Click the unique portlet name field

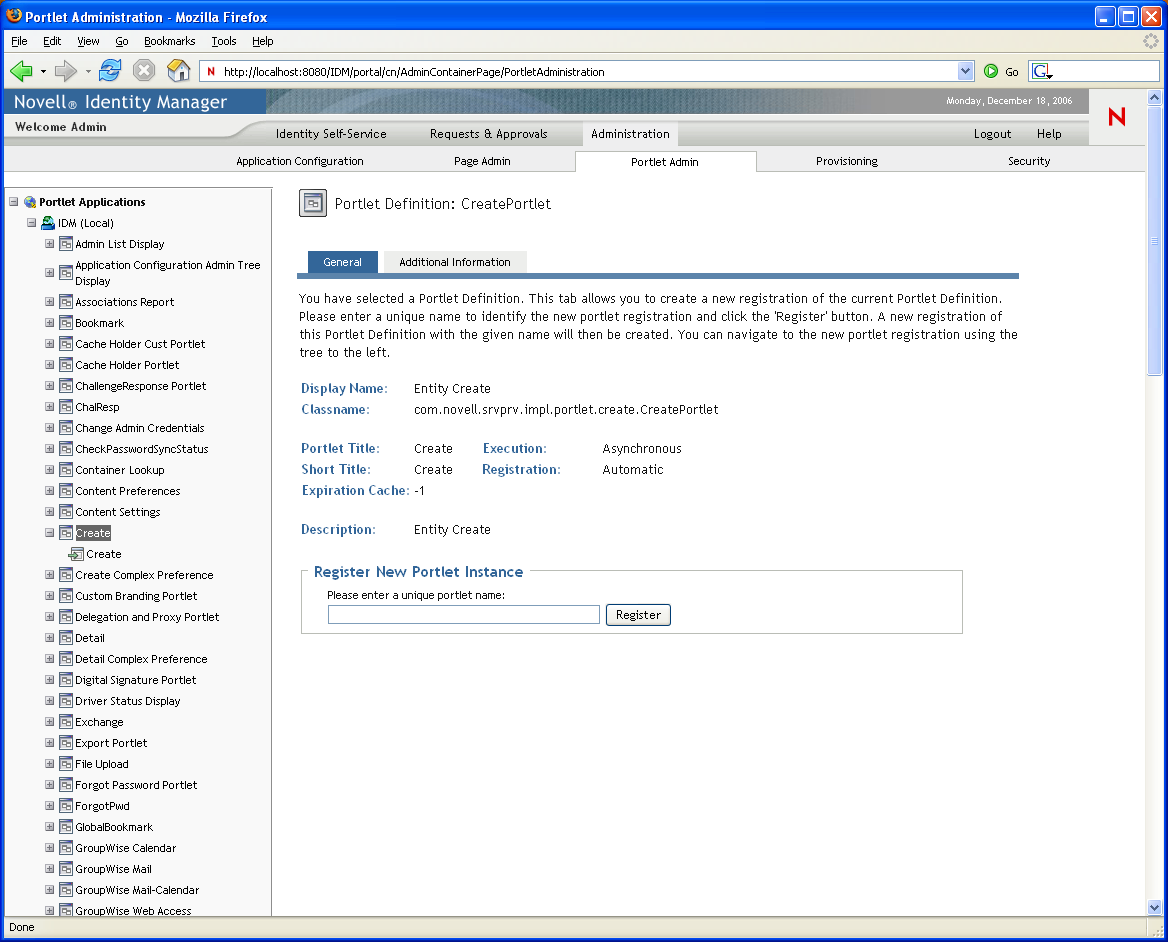pos(463,615)
